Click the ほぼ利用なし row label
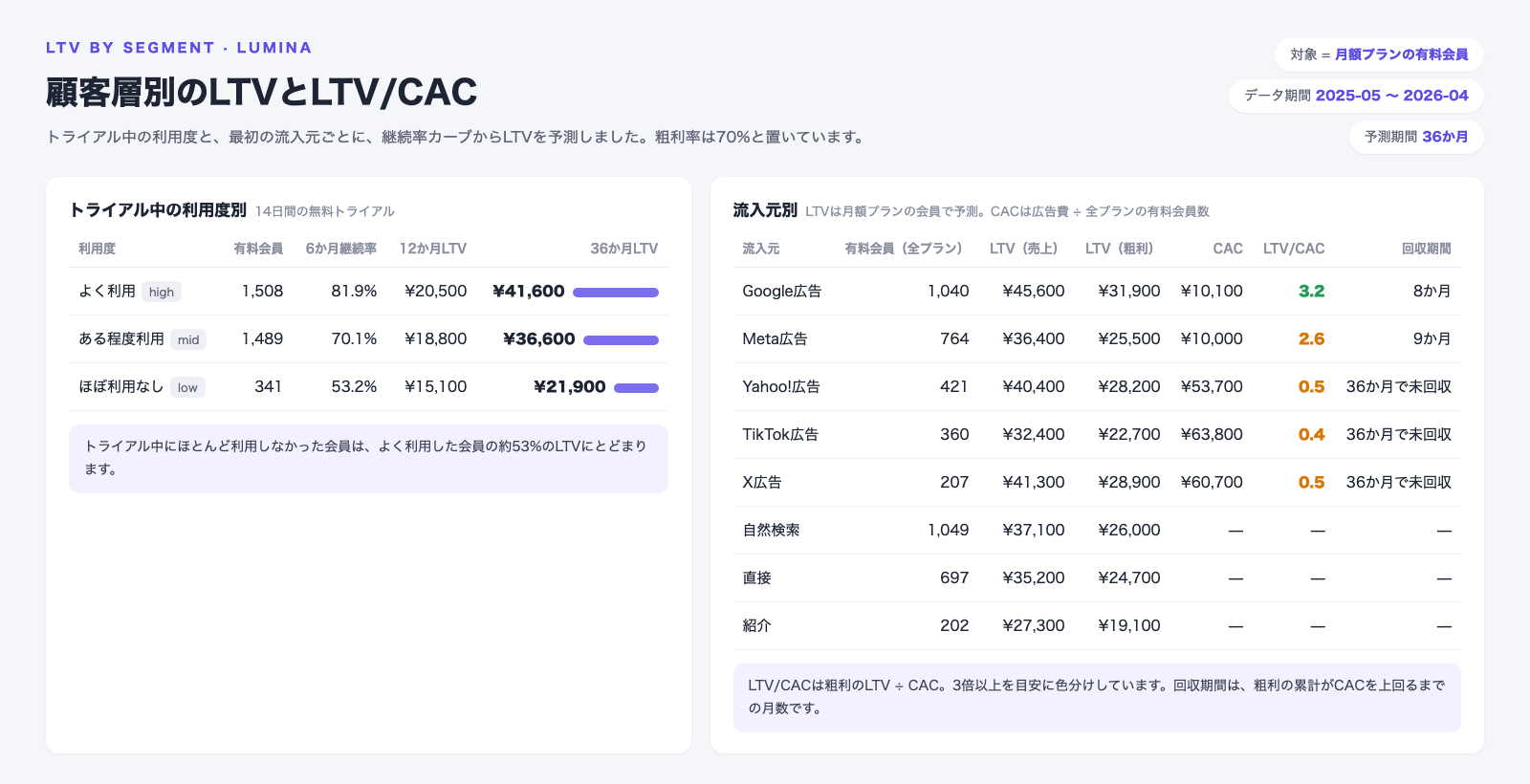The image size is (1530, 784). pyautogui.click(x=121, y=386)
